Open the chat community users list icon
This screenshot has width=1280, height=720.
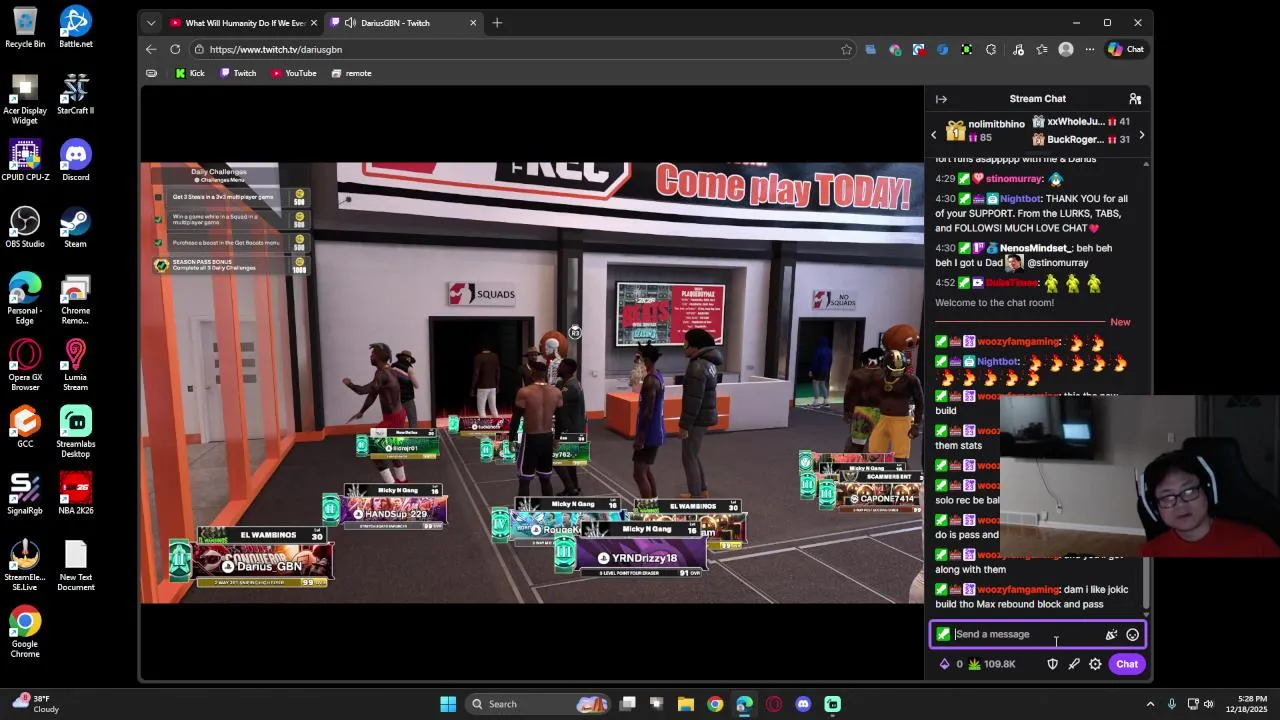(x=1135, y=99)
